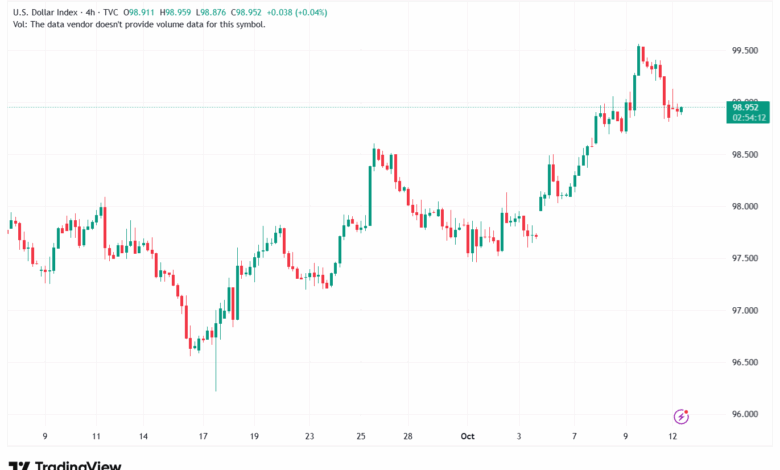Click the 96.500 price axis label

pos(745,362)
